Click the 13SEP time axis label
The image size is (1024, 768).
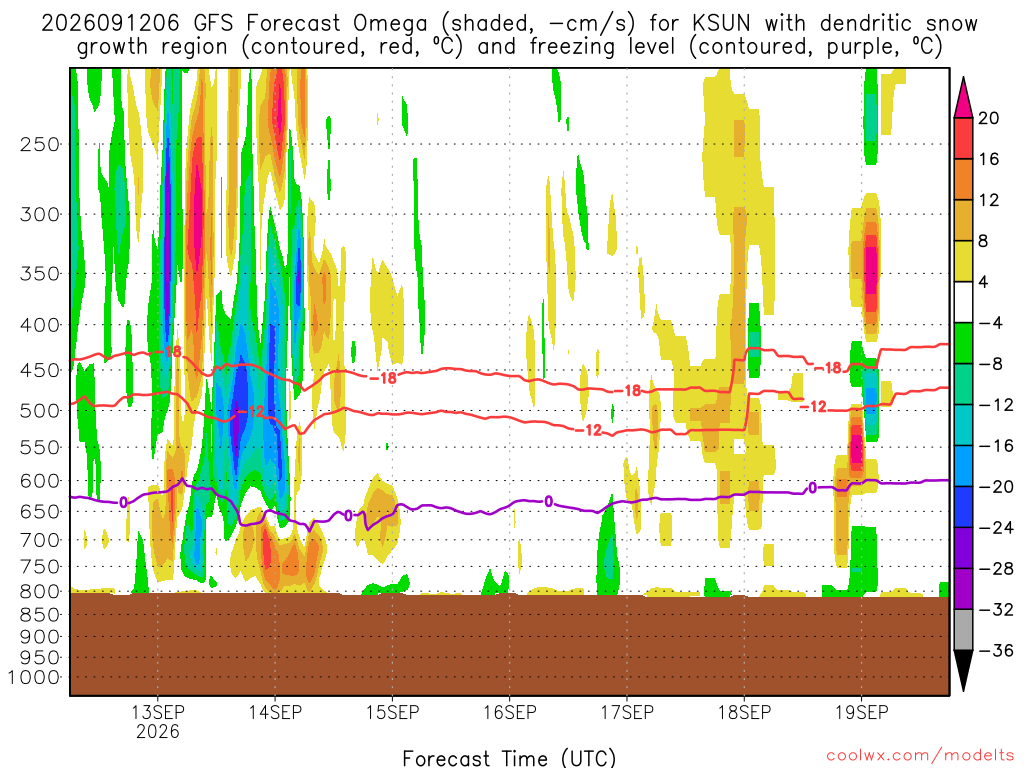tap(157, 712)
